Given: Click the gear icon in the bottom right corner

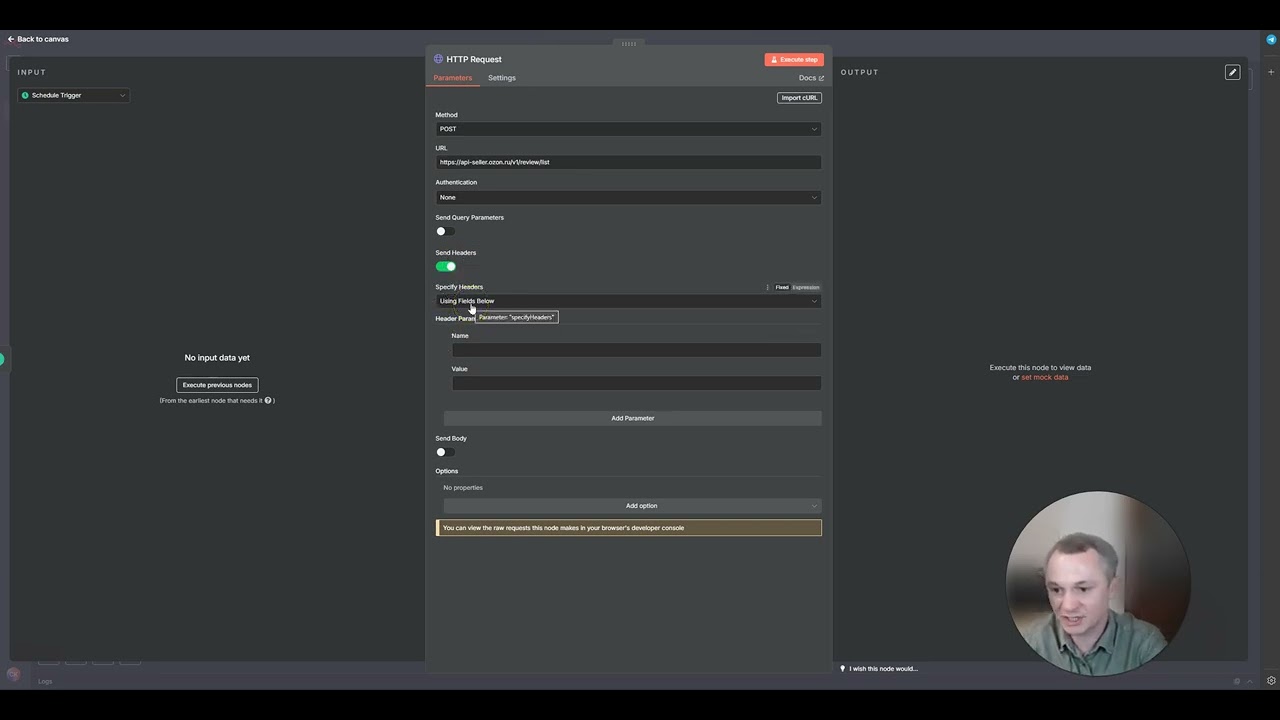Looking at the screenshot, I should [1271, 681].
